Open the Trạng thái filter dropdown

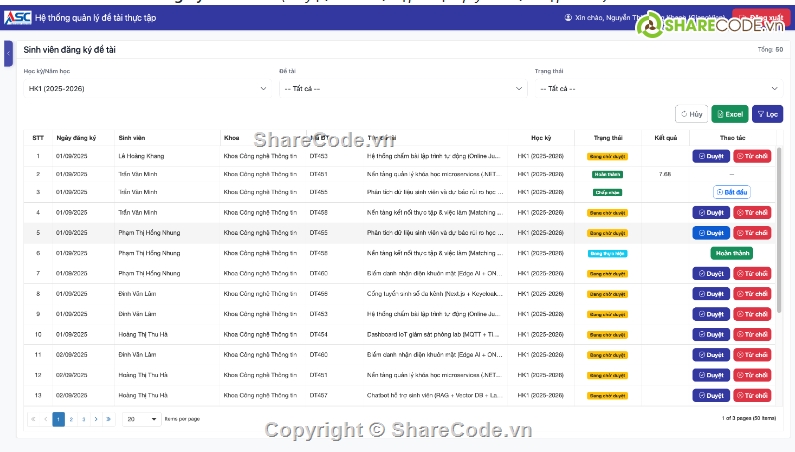[x=657, y=89]
